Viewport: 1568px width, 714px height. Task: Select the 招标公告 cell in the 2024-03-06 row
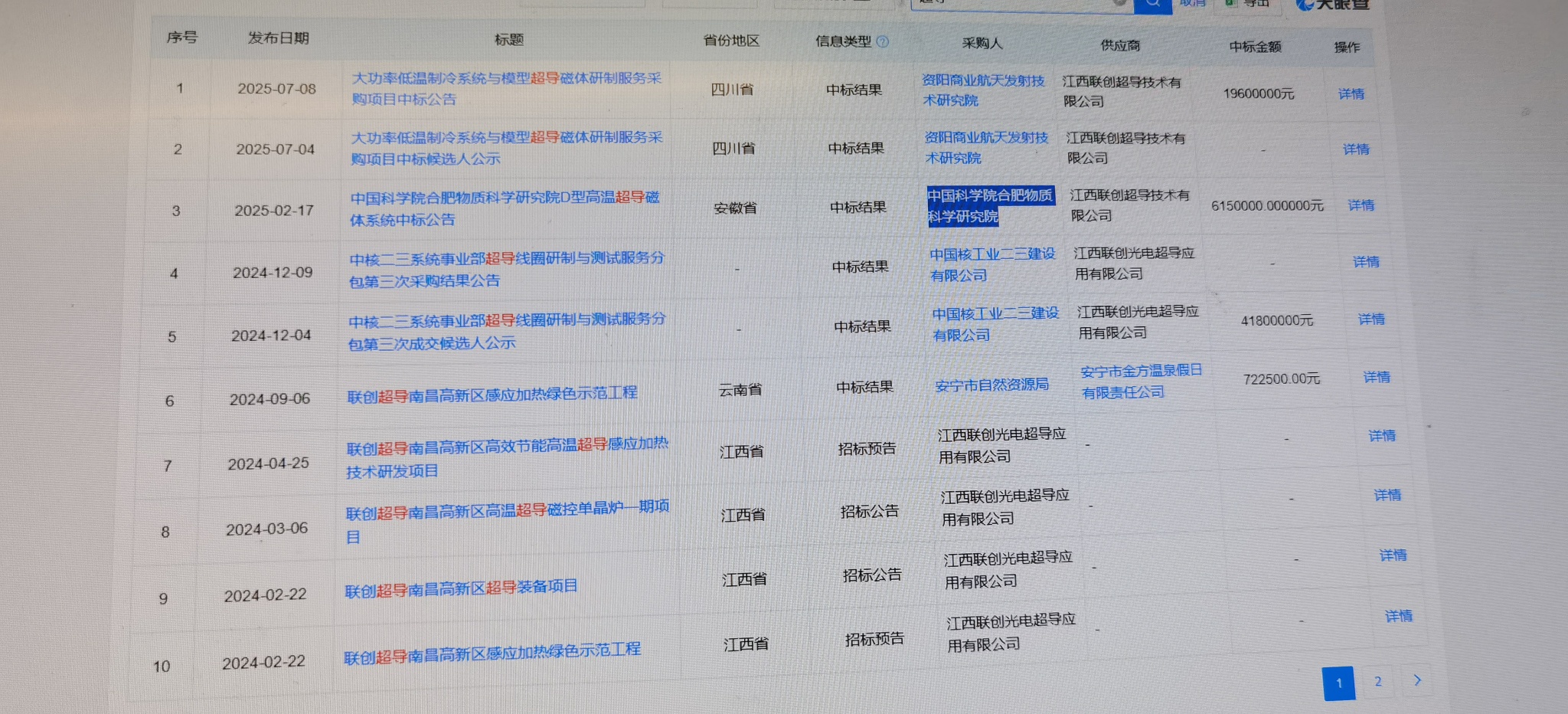869,512
